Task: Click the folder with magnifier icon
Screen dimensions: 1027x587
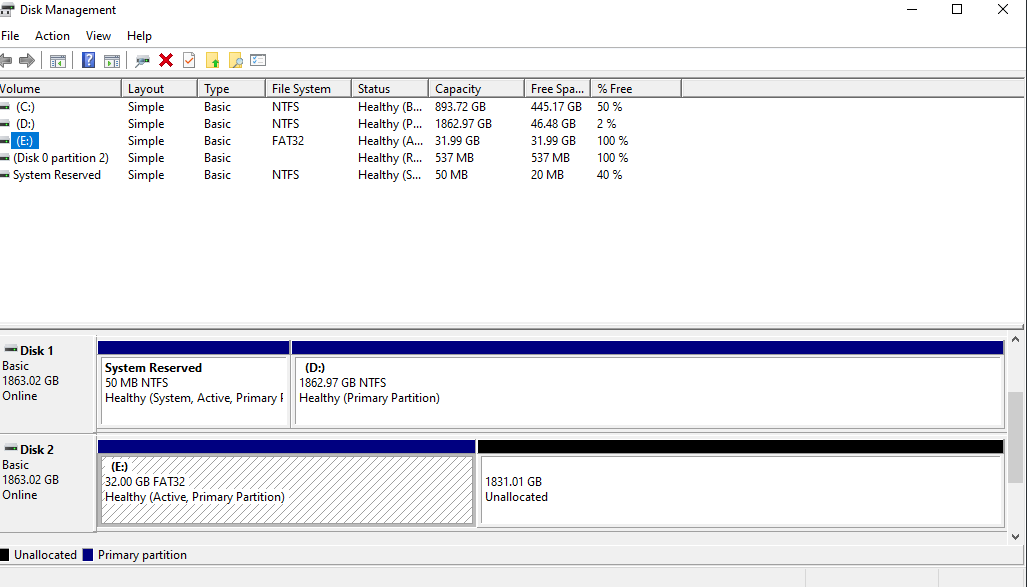Action: tap(235, 61)
